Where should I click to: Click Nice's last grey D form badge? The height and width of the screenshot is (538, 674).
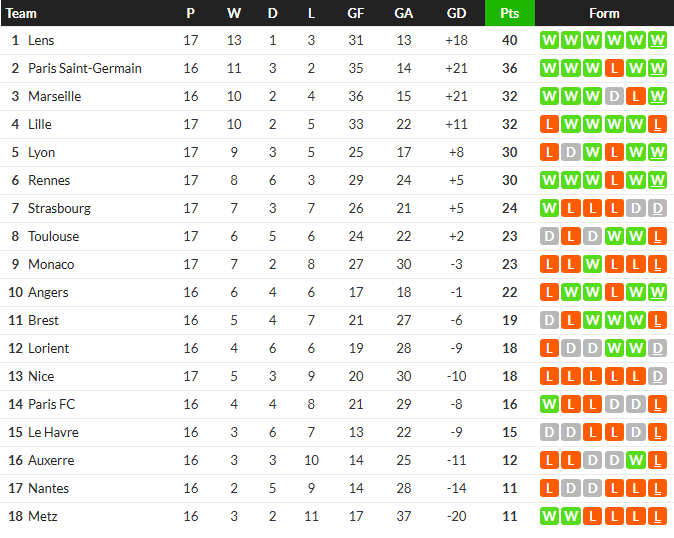click(x=657, y=376)
